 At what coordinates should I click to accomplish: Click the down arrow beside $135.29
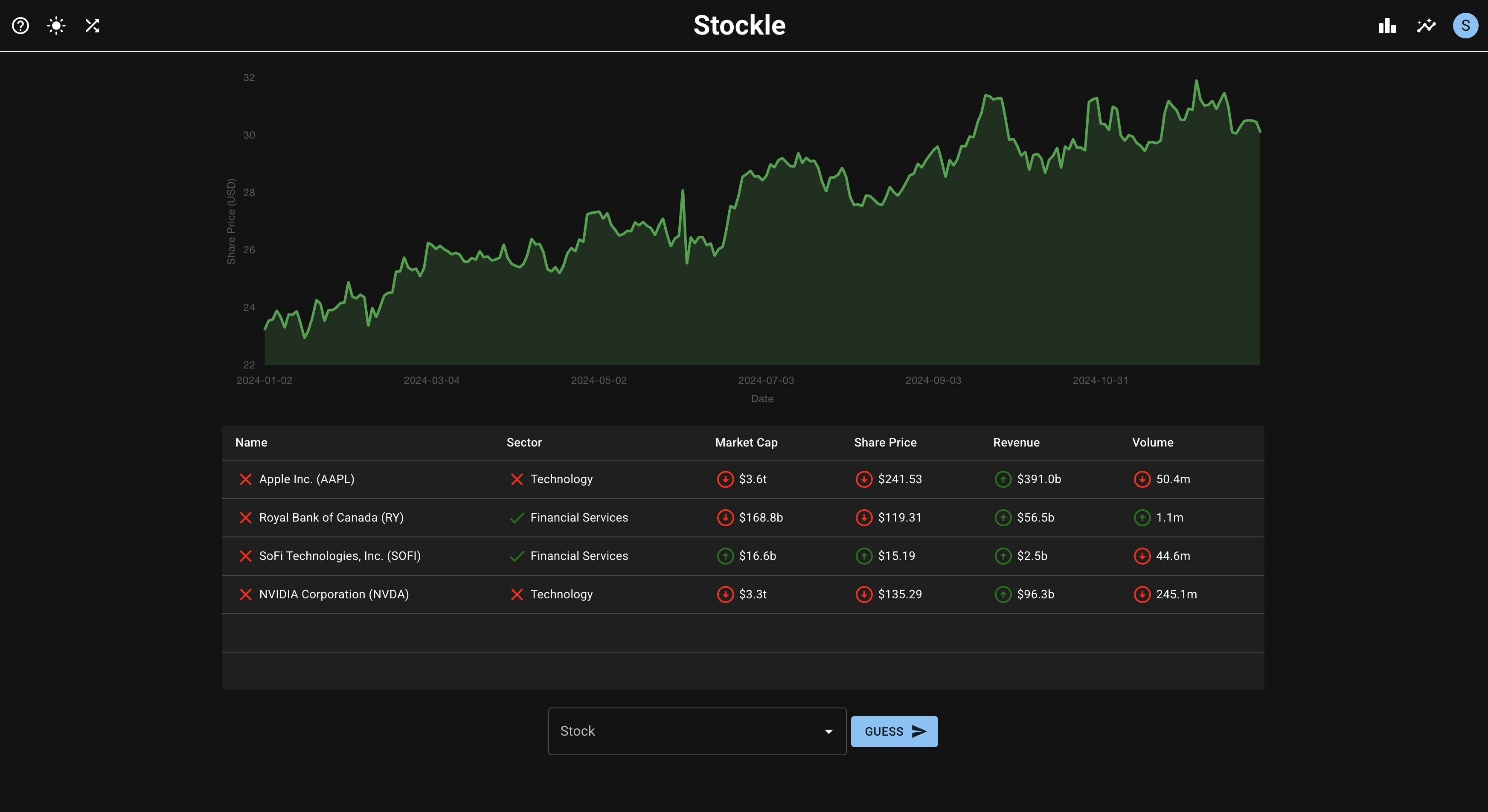click(864, 594)
